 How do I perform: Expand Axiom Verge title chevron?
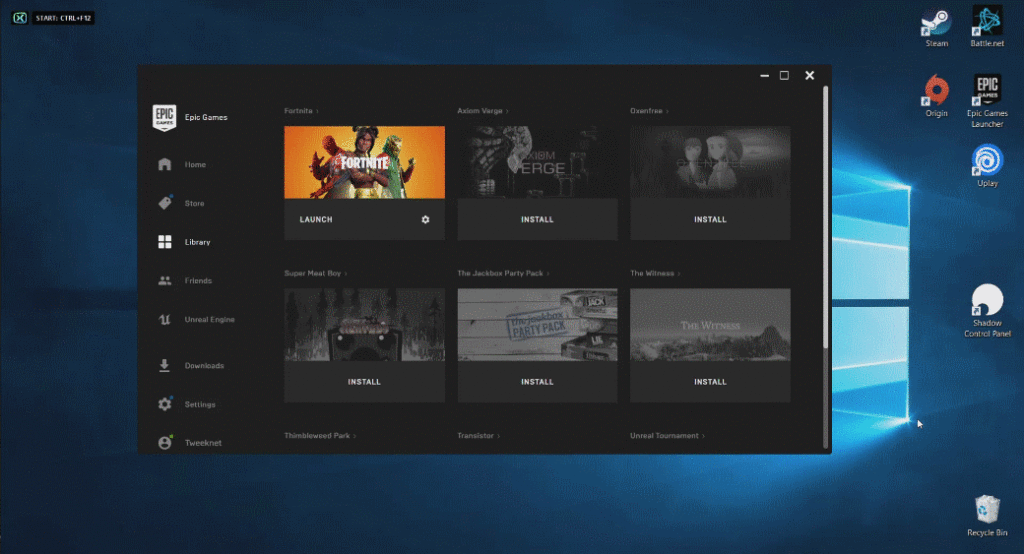tap(507, 111)
